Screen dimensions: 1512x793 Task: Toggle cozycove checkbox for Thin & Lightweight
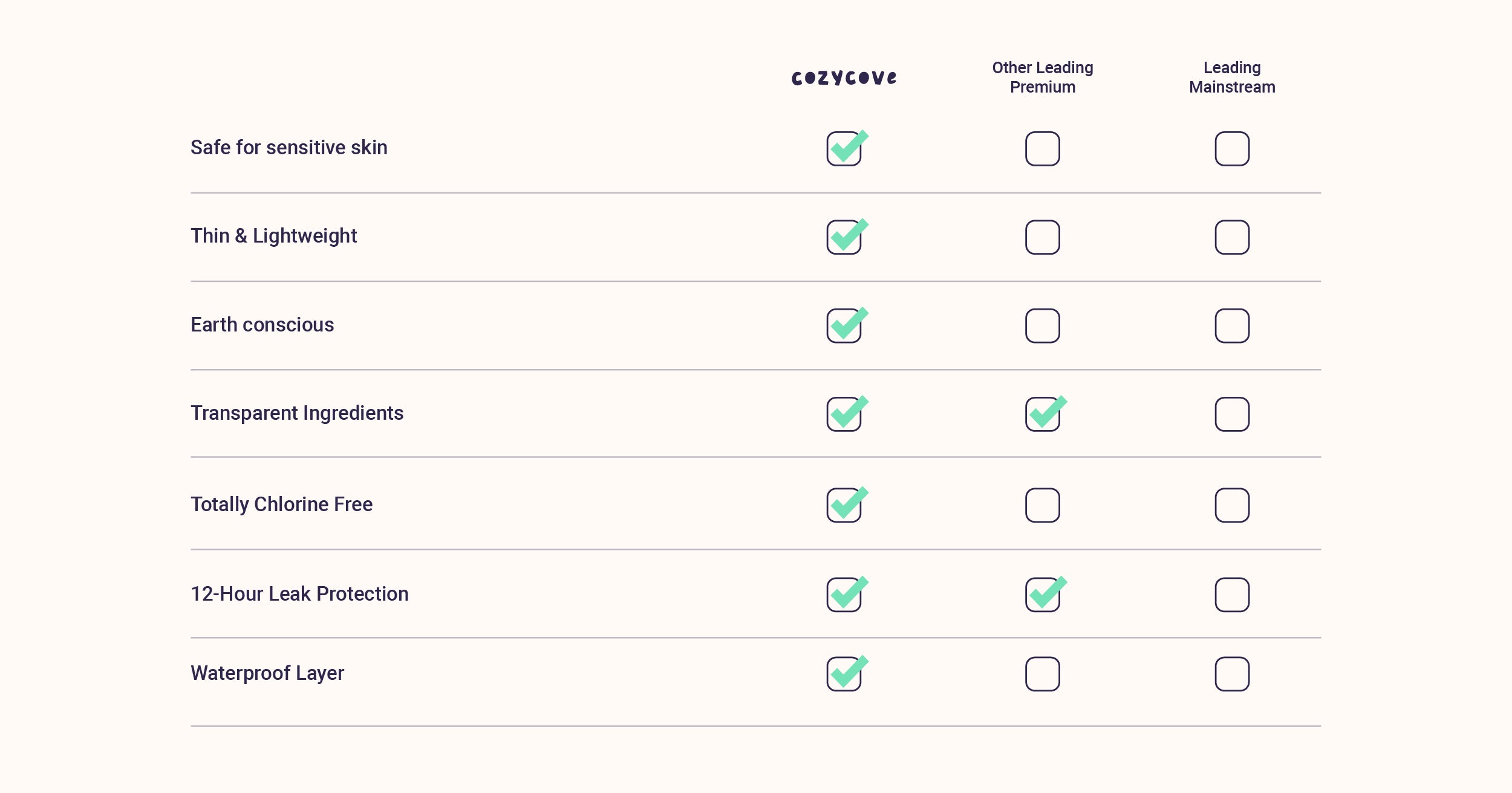coord(844,237)
